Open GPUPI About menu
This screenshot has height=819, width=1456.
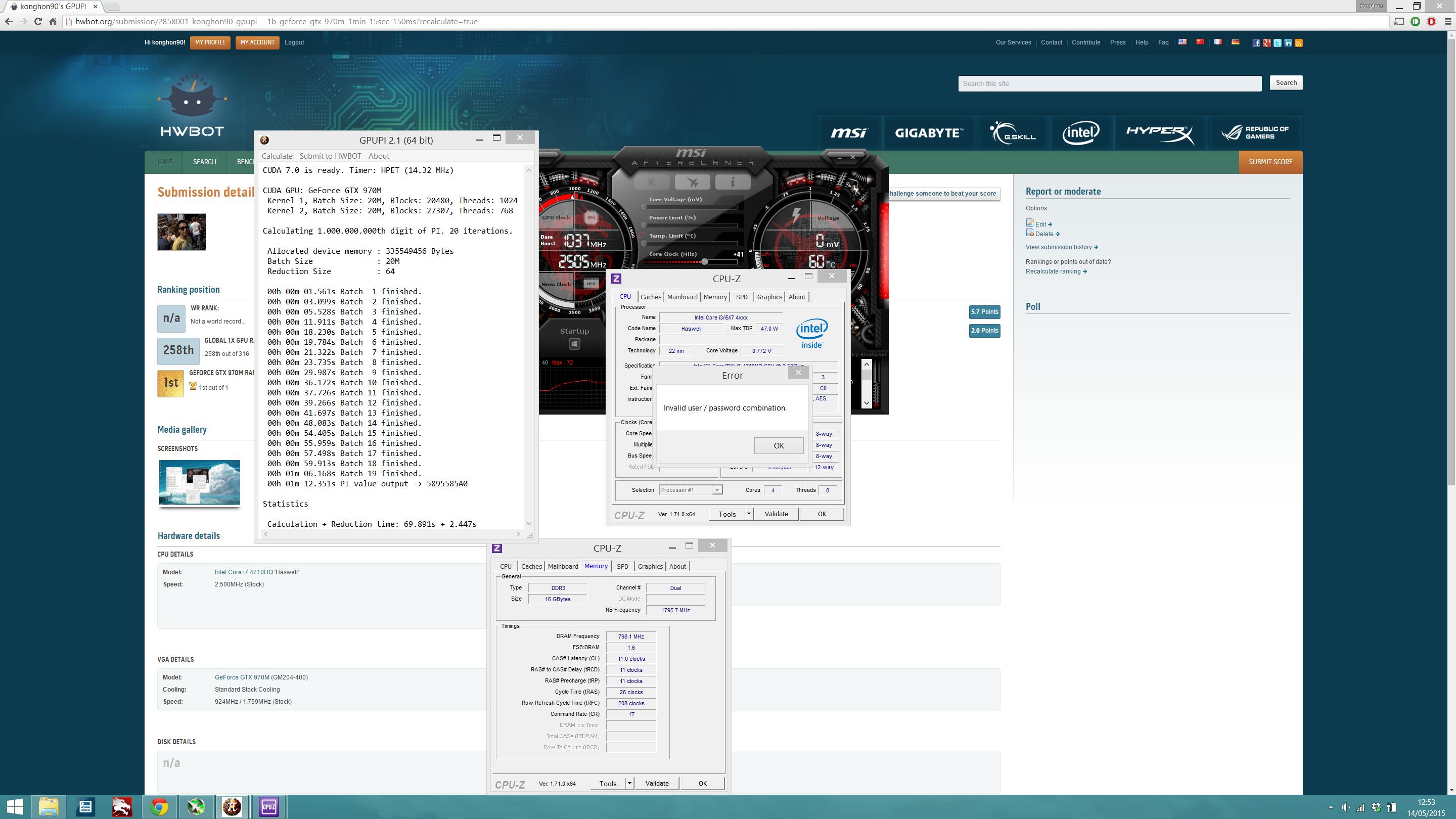click(379, 156)
